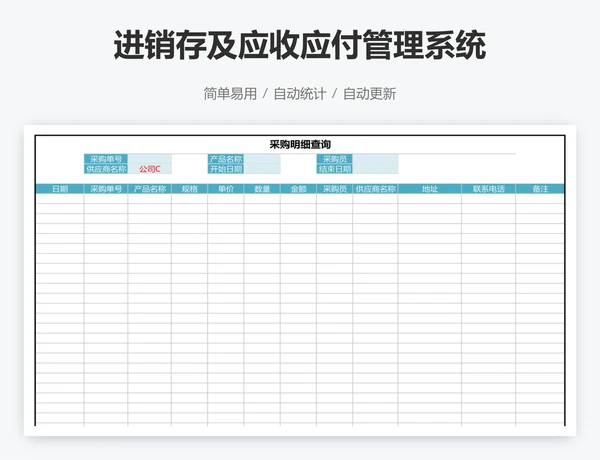Screen dimensions: 600x460
Task: Click the 单价 column header
Action: (225, 188)
